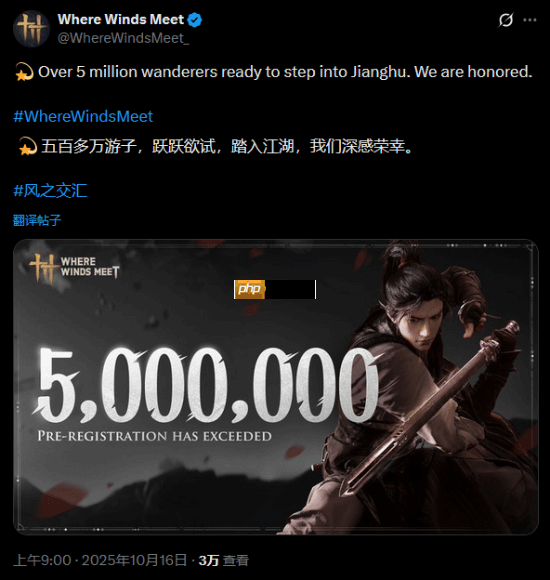
Task: Open the Where Winds Meet profile avatar
Action: tap(31, 28)
